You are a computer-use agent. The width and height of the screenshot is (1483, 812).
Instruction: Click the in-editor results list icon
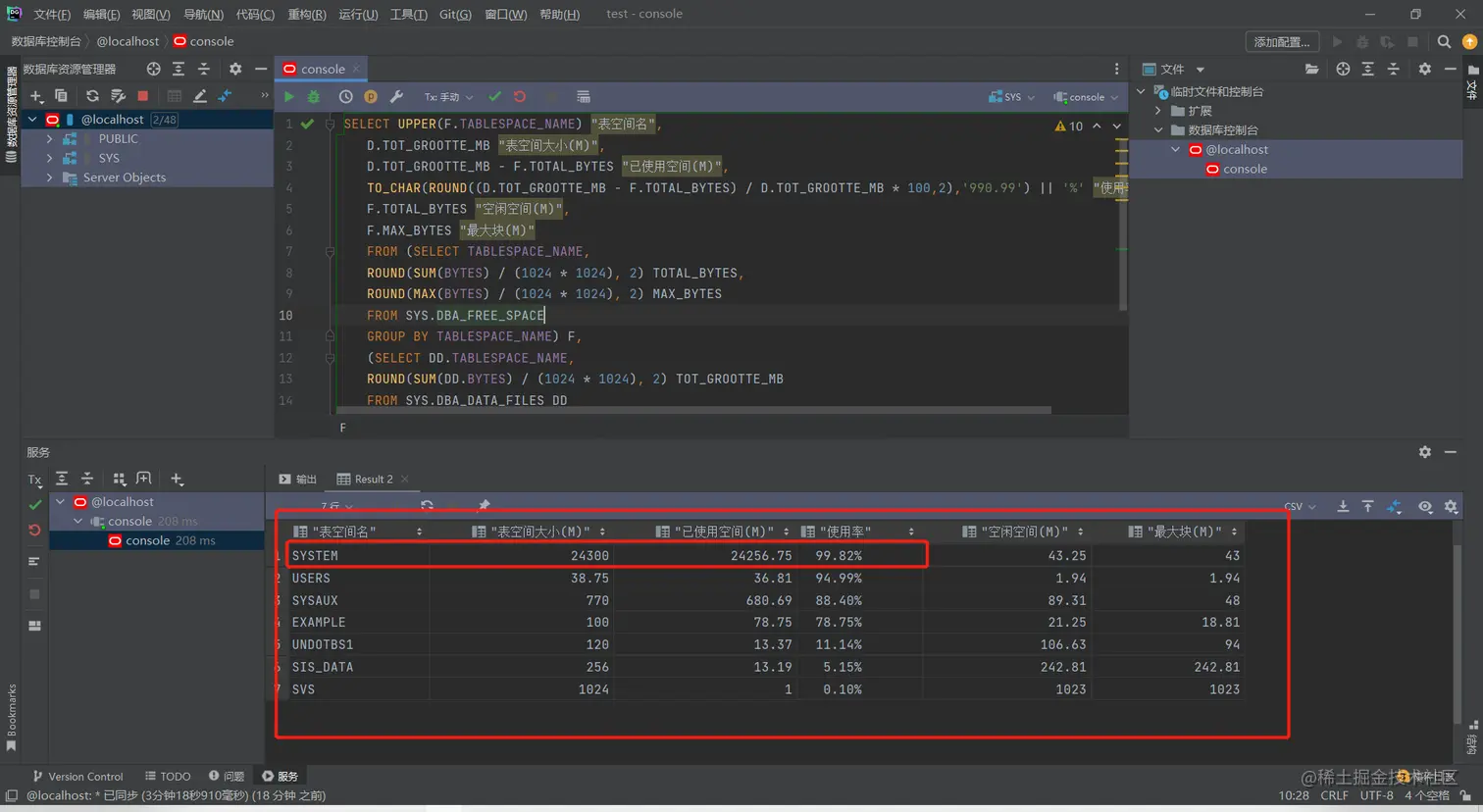(584, 97)
